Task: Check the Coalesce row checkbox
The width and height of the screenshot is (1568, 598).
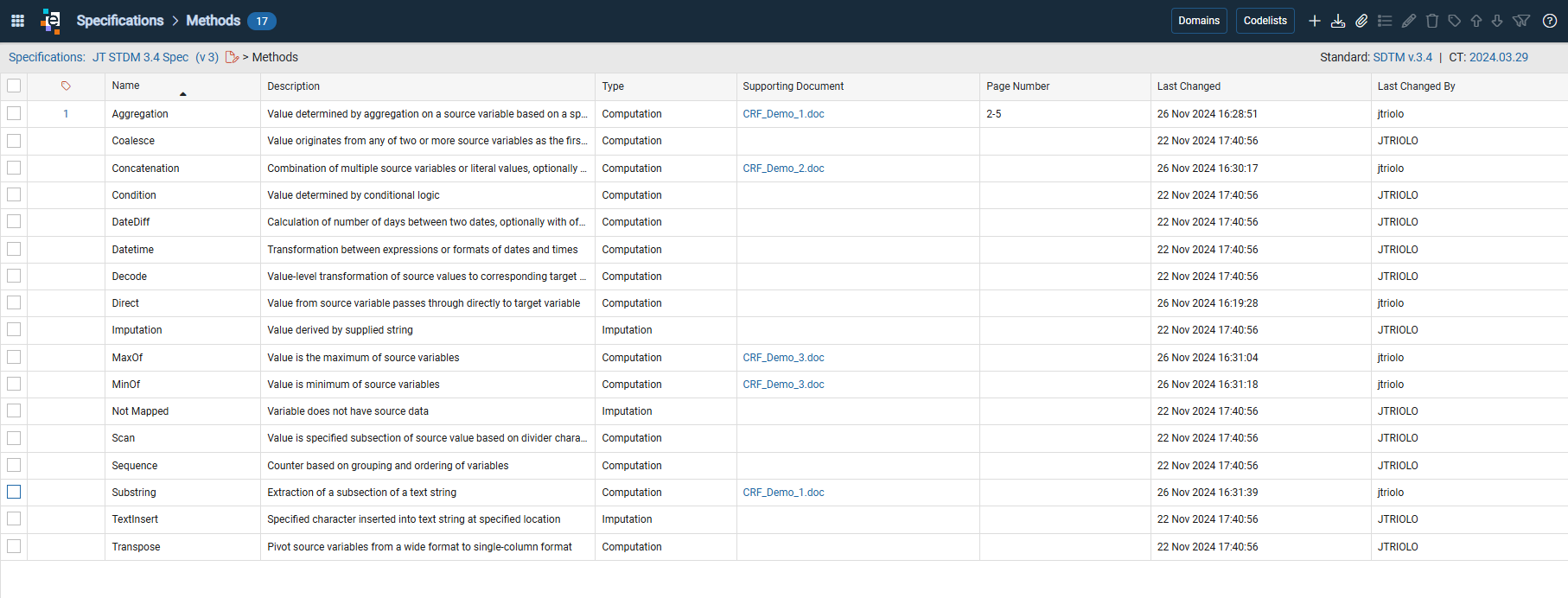Action: [14, 140]
